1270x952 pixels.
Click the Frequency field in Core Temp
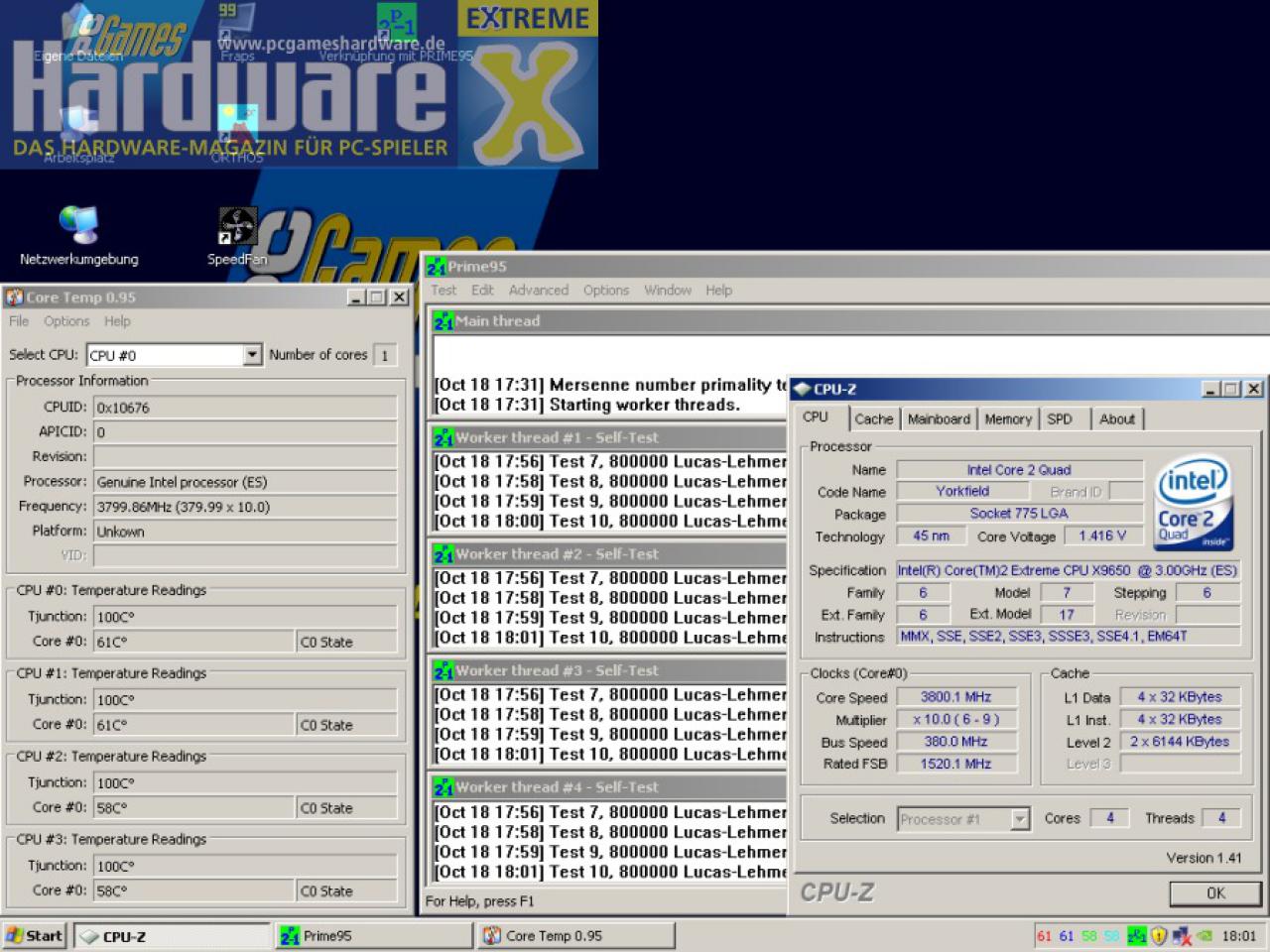245,507
